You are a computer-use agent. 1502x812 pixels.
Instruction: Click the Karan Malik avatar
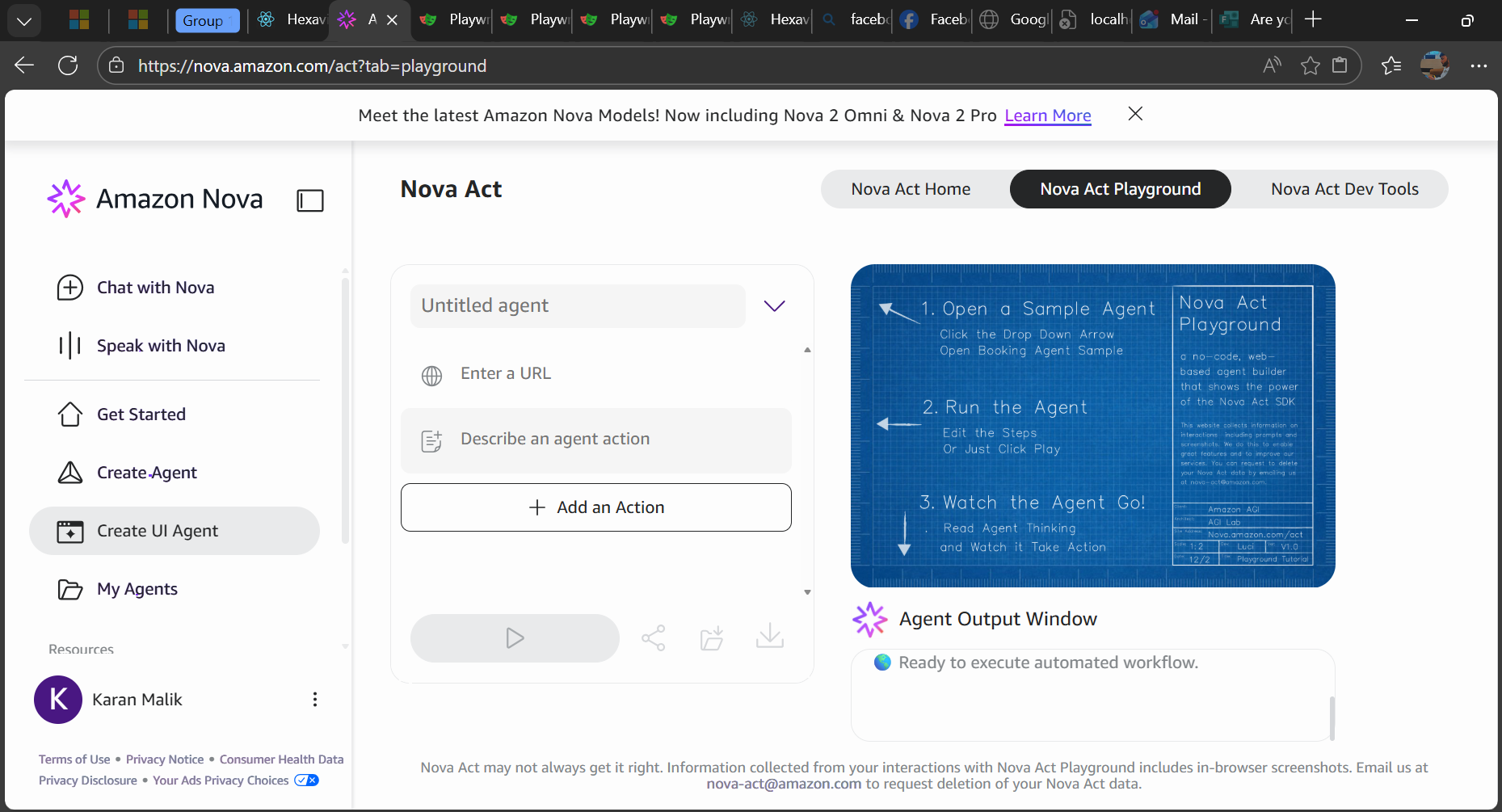click(58, 700)
